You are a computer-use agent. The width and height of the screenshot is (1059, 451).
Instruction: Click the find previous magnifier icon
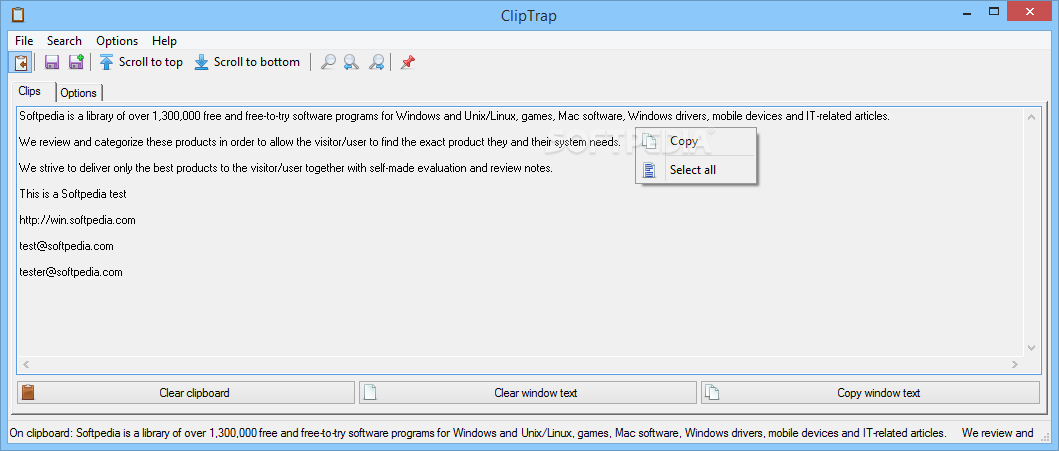pyautogui.click(x=351, y=62)
